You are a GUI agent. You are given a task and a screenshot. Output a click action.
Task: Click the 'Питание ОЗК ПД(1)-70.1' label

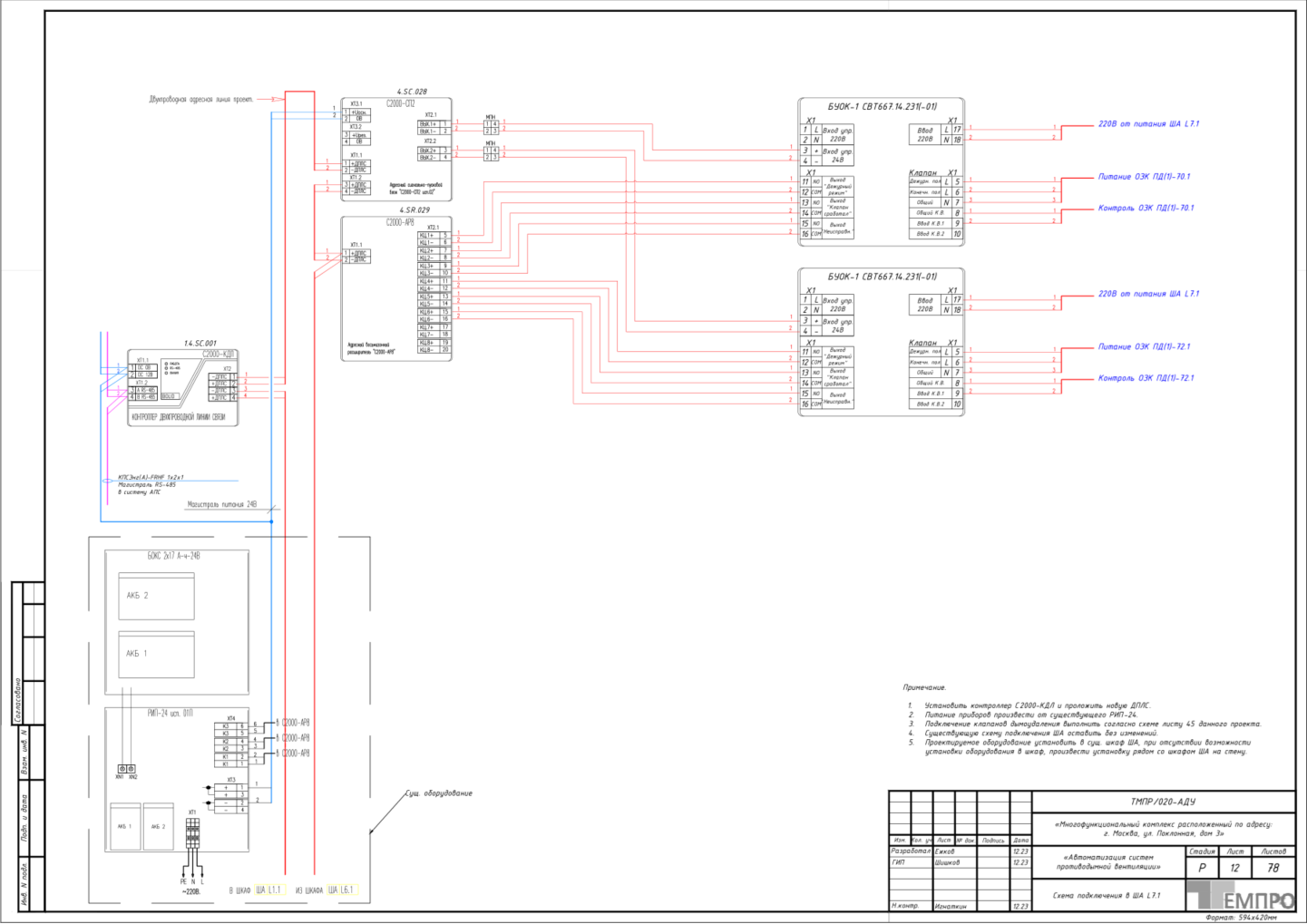(x=1144, y=177)
